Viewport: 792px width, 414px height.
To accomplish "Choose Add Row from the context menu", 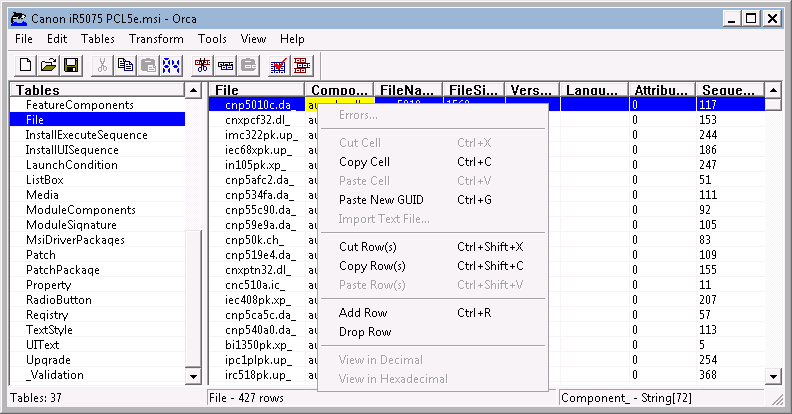I will (363, 313).
